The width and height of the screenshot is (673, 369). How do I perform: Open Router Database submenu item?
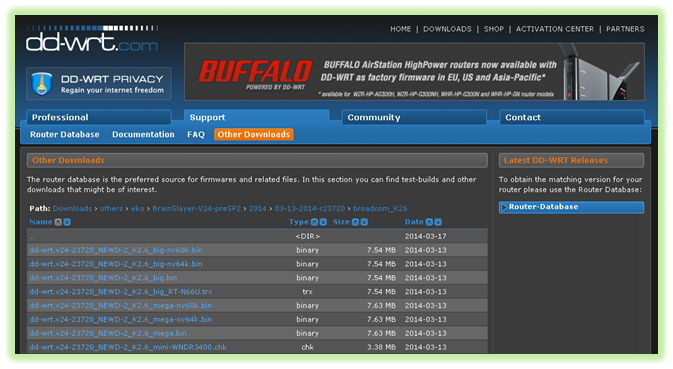65,134
